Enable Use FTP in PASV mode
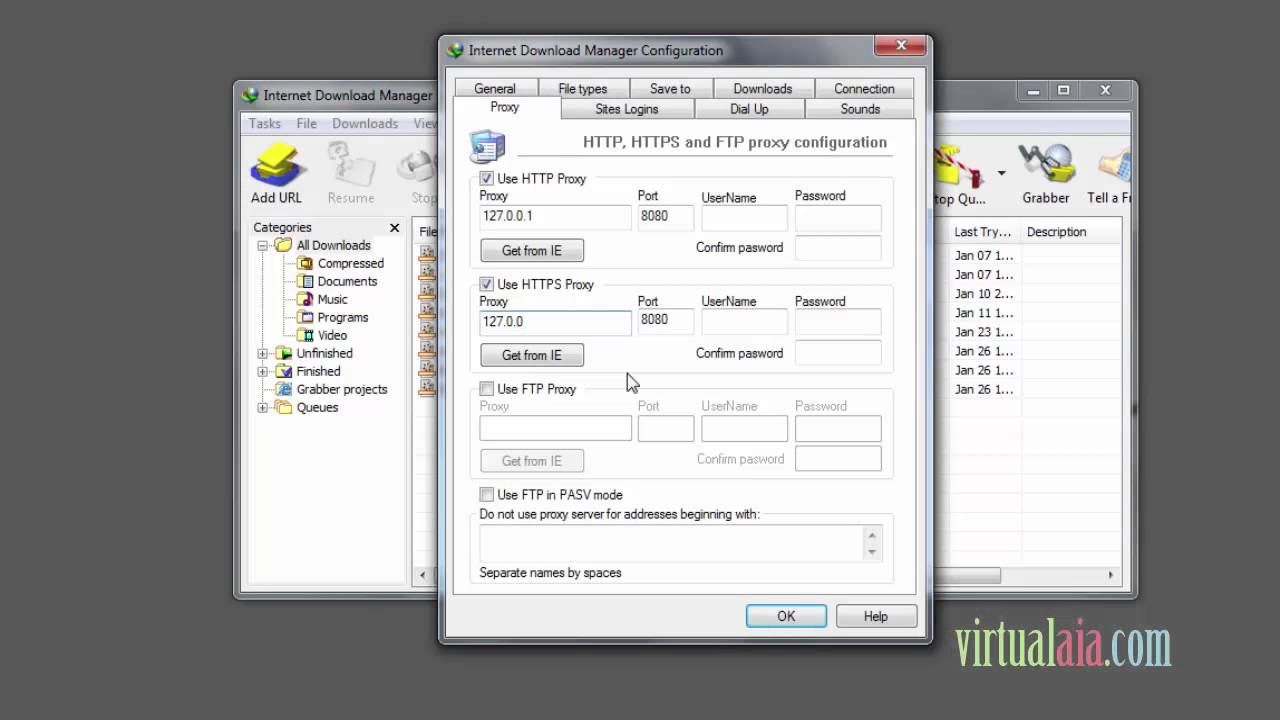Viewport: 1280px width, 720px height. pyautogui.click(x=487, y=494)
